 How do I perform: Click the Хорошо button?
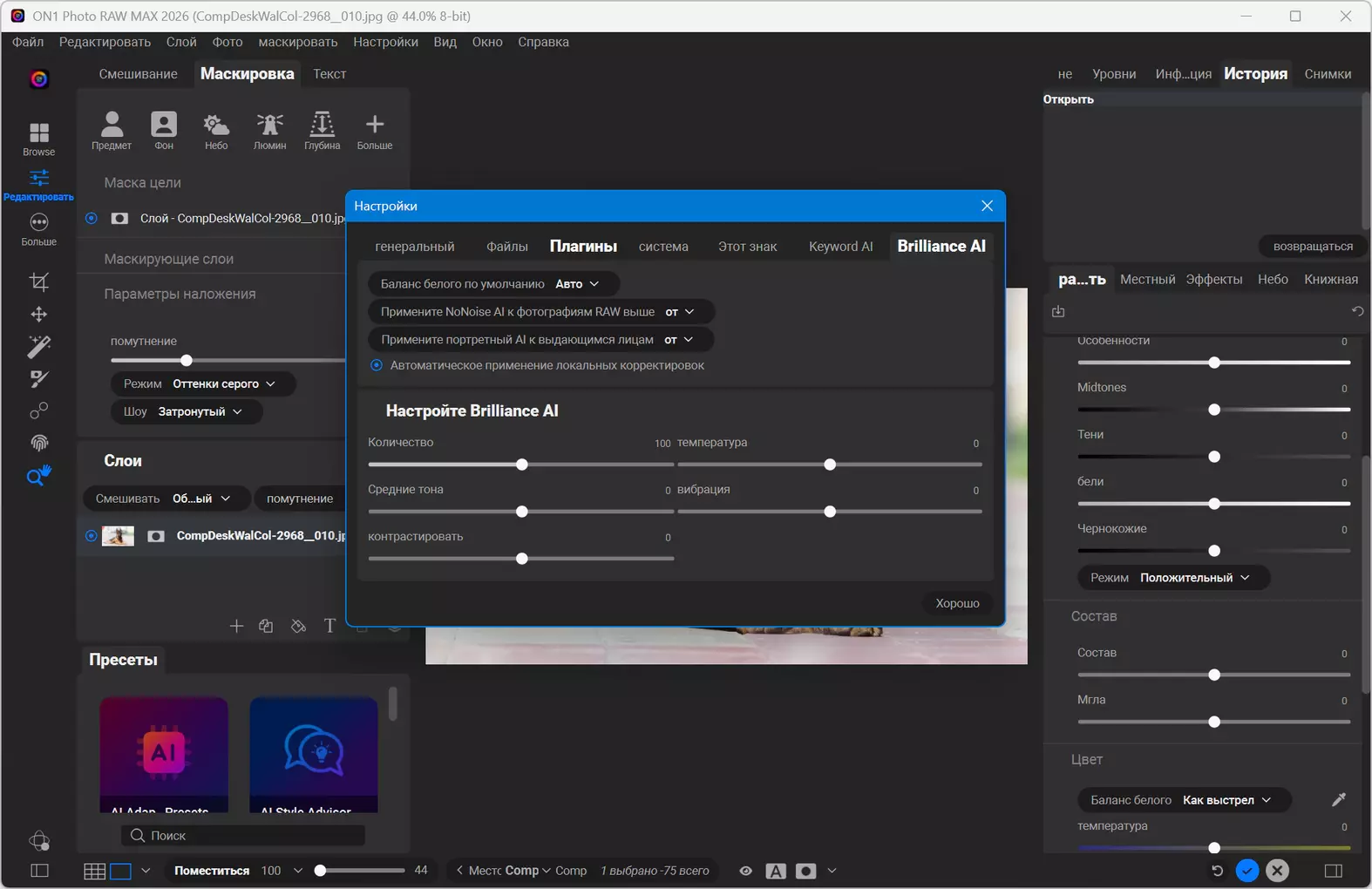957,603
